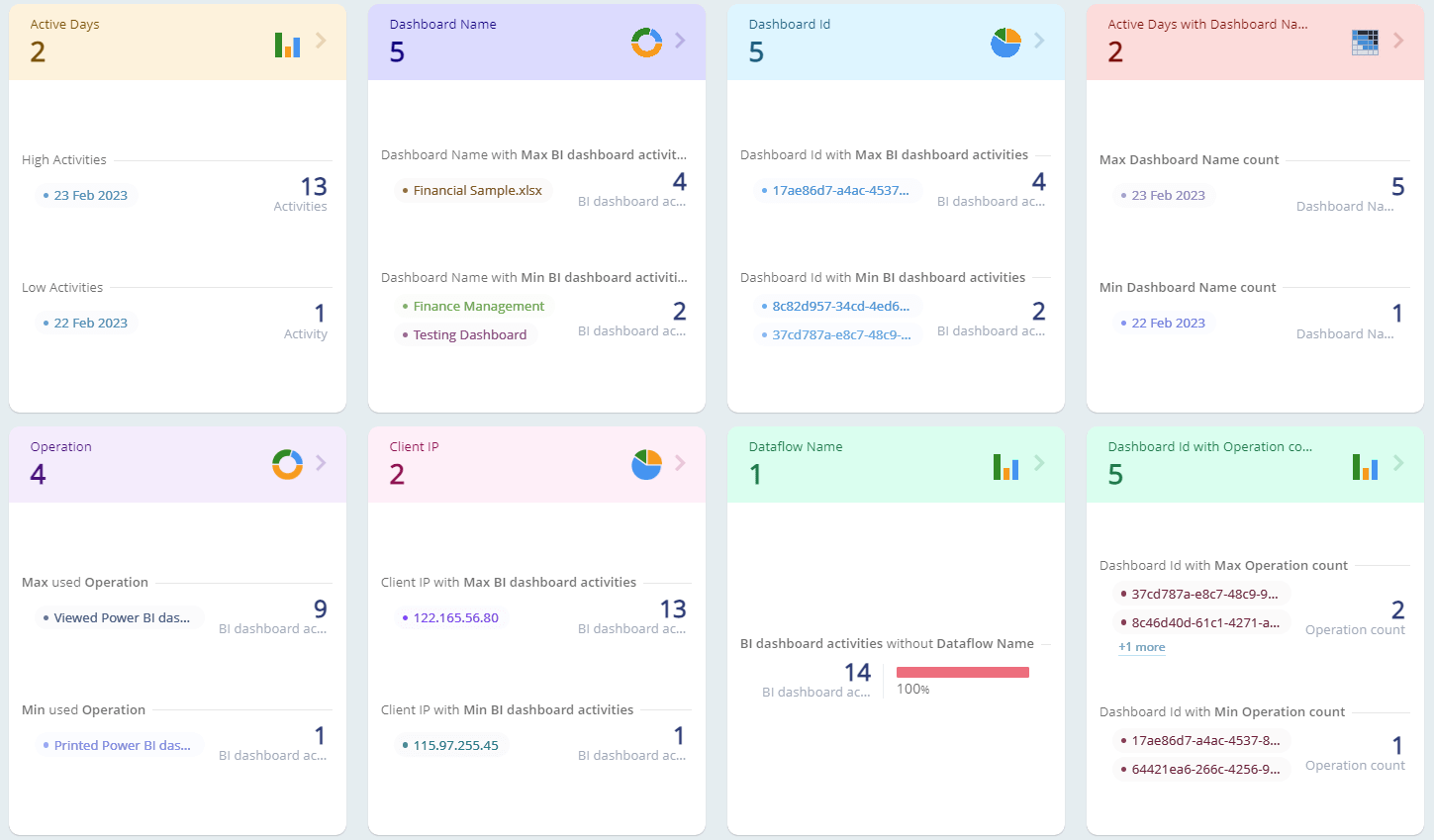Click the IP address 122.165.56.80 label
Viewport: 1434px width, 840px height.
(x=453, y=617)
